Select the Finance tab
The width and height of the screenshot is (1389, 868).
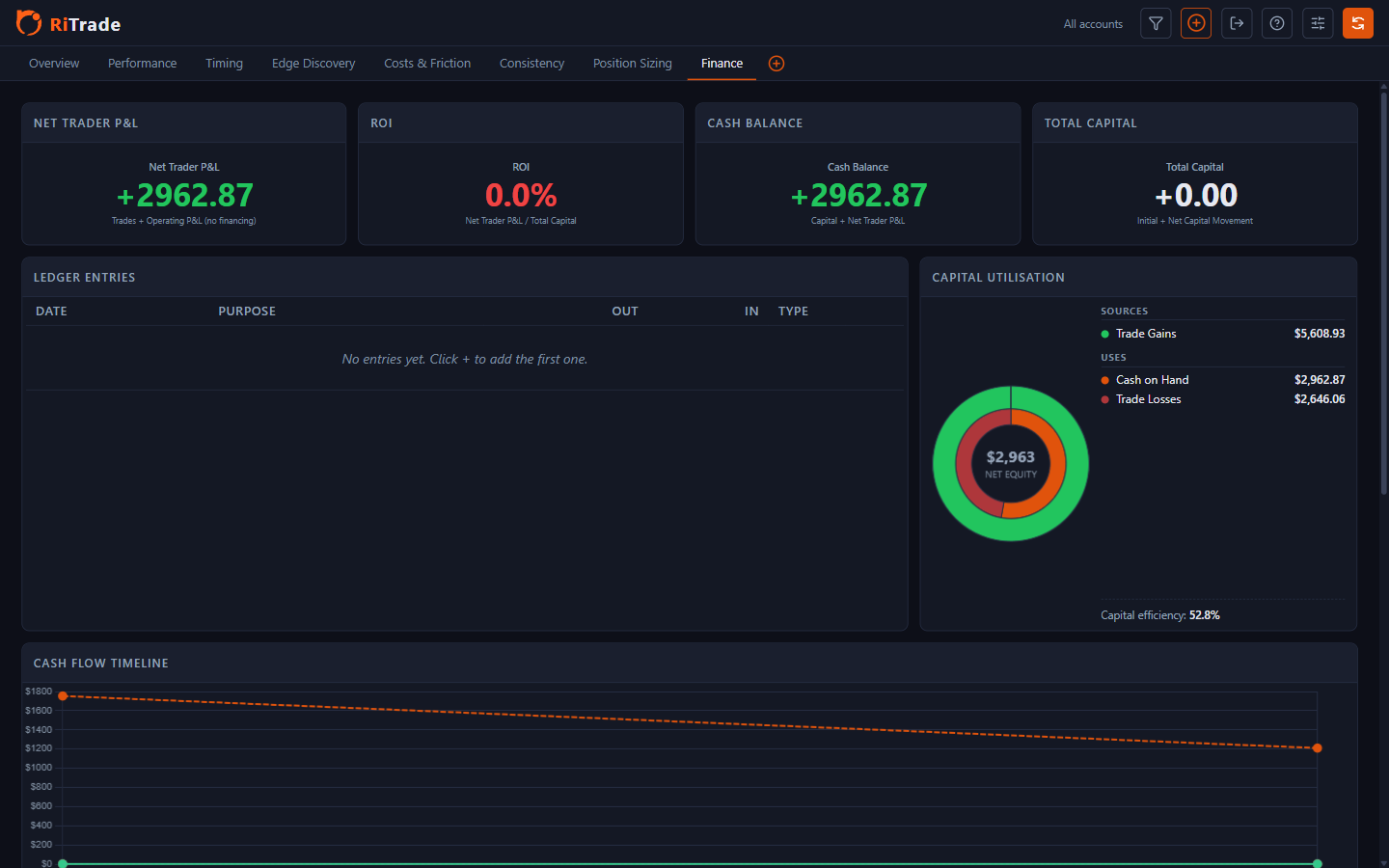click(x=722, y=64)
